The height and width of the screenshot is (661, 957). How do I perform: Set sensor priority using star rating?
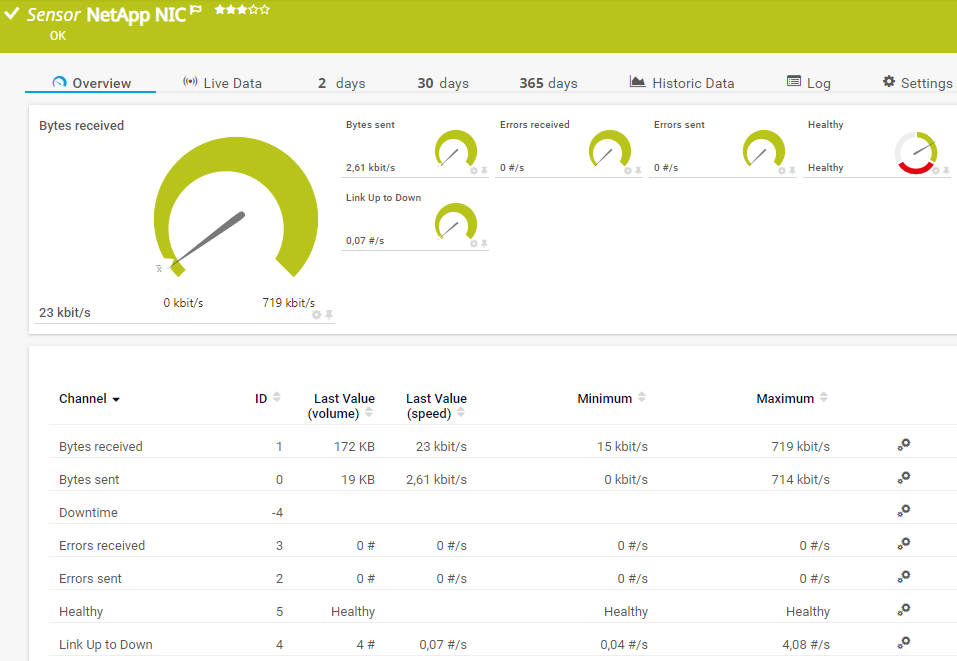241,10
